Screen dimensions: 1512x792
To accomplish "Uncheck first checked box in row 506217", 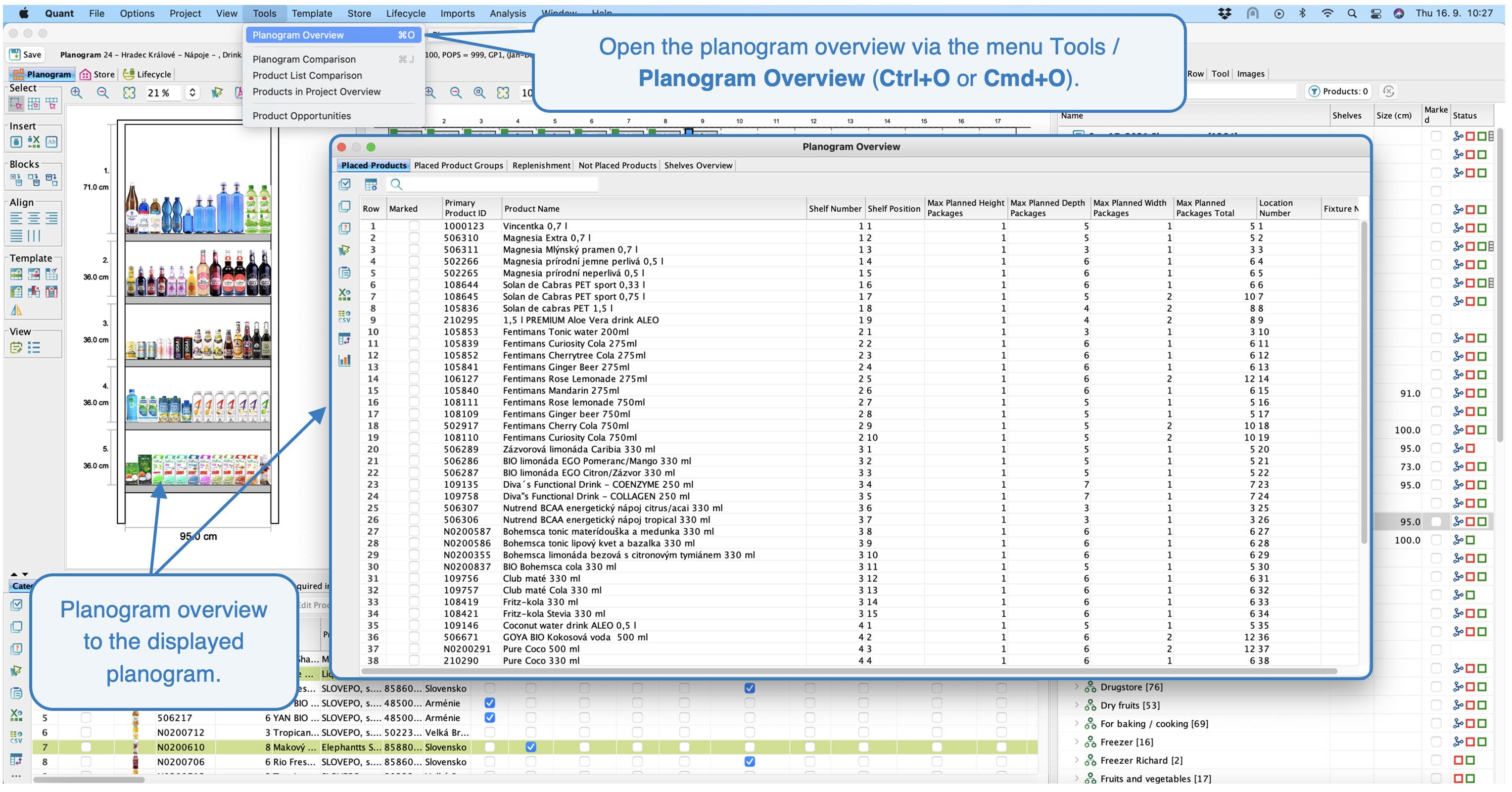I will (x=489, y=717).
